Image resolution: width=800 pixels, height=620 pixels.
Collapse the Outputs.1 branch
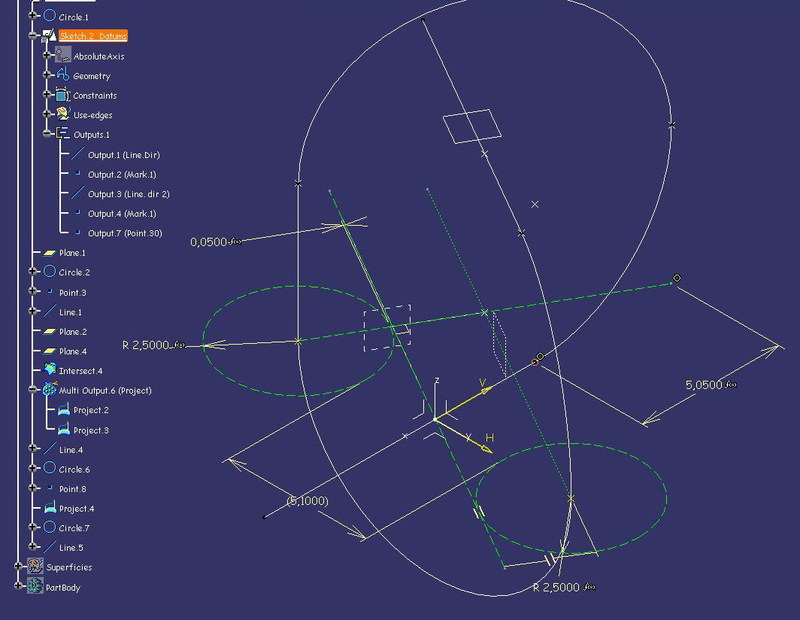point(47,134)
